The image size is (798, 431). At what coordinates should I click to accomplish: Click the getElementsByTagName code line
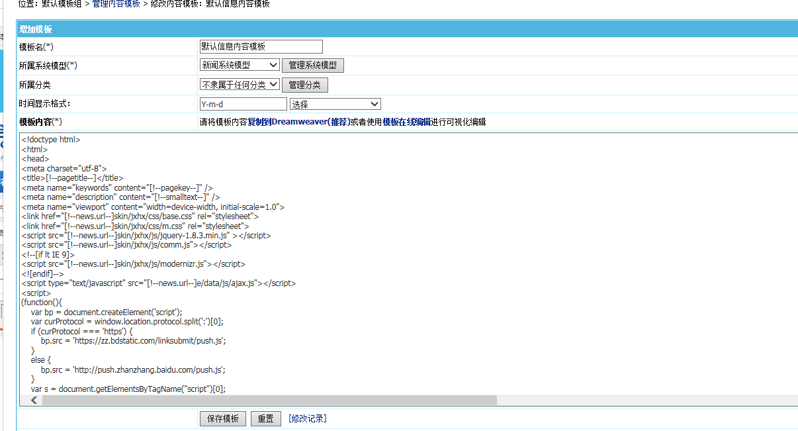[x=128, y=389]
